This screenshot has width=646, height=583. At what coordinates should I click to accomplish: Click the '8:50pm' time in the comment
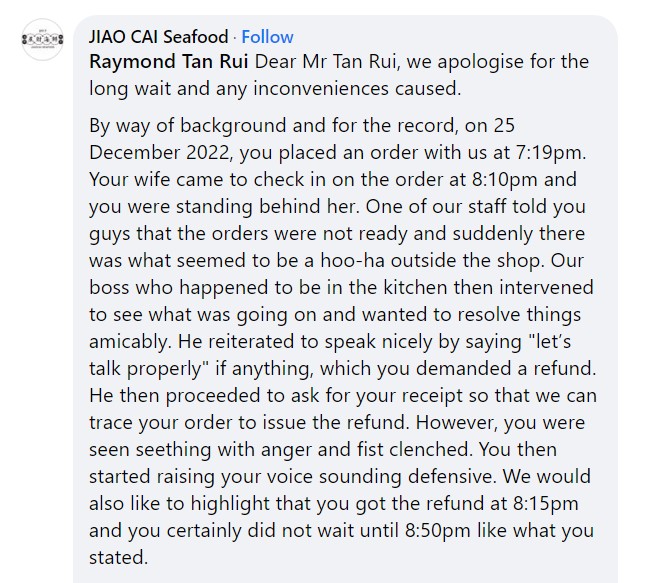coord(438,531)
